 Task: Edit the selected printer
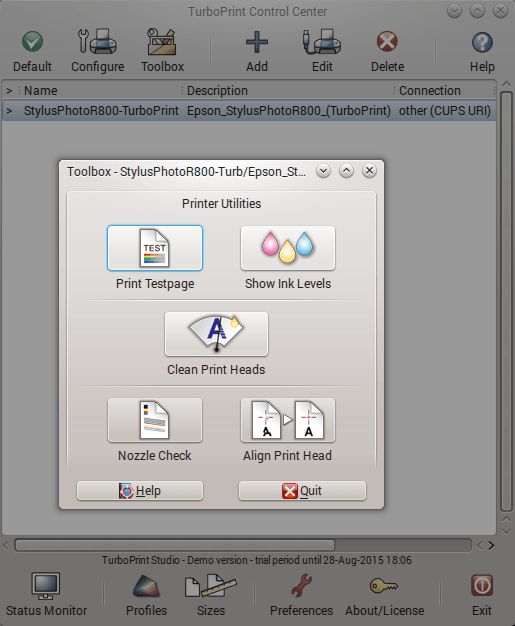click(322, 52)
